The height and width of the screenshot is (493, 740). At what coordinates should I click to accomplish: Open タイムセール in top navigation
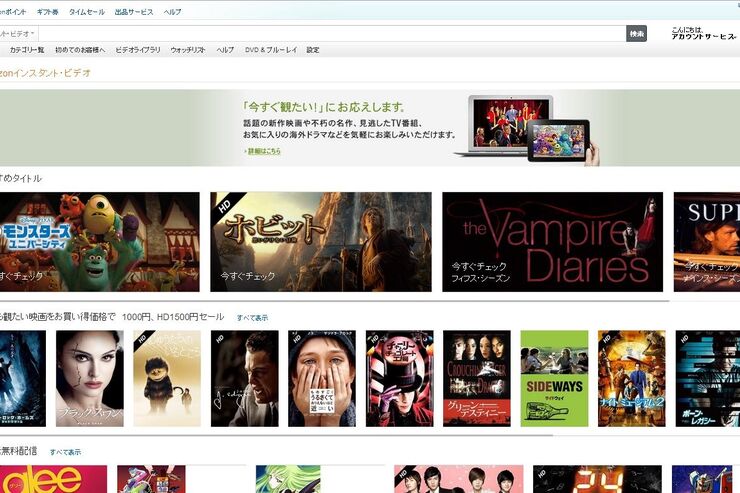(87, 12)
